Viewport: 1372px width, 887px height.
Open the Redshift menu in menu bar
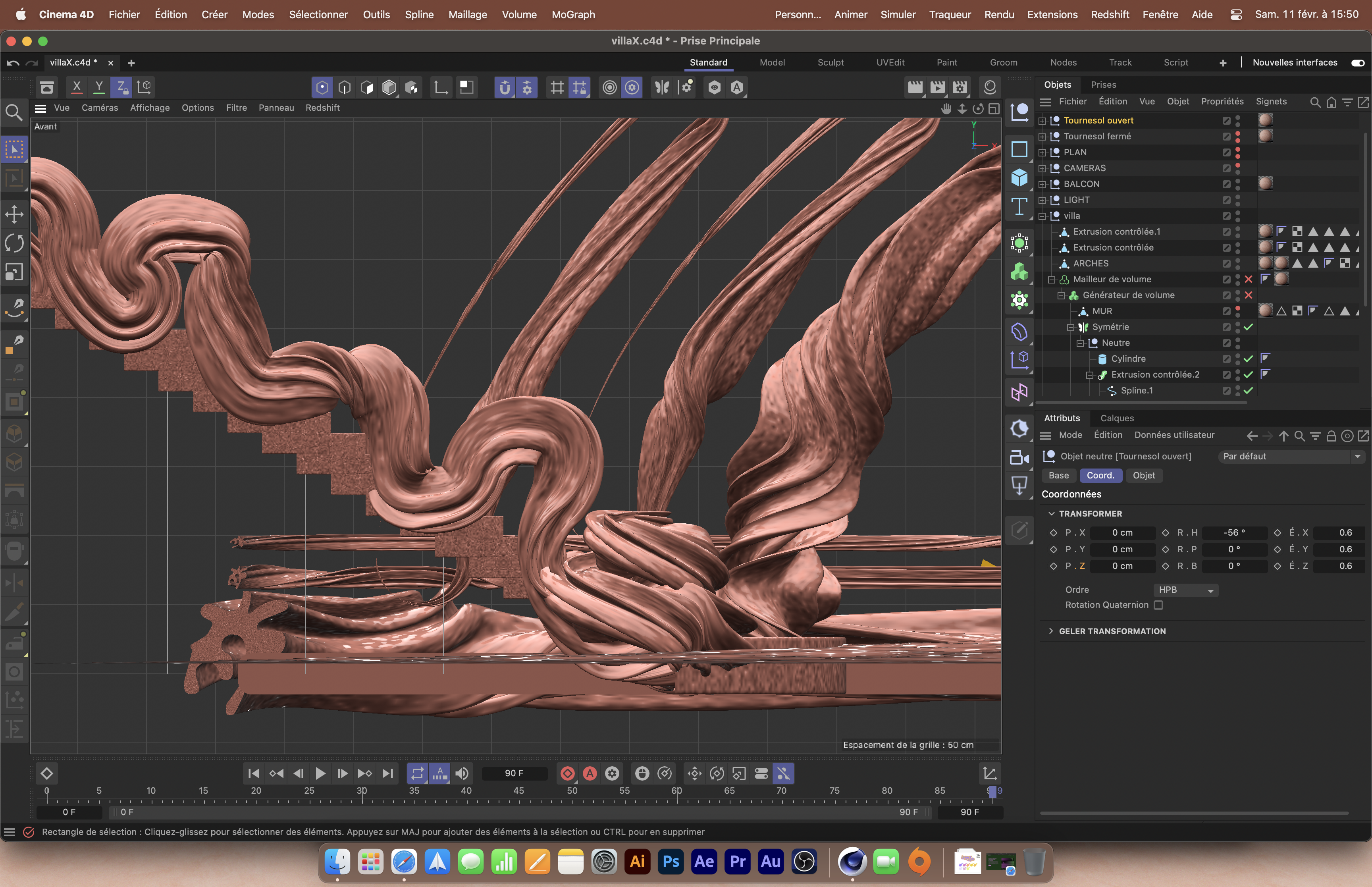click(1110, 14)
